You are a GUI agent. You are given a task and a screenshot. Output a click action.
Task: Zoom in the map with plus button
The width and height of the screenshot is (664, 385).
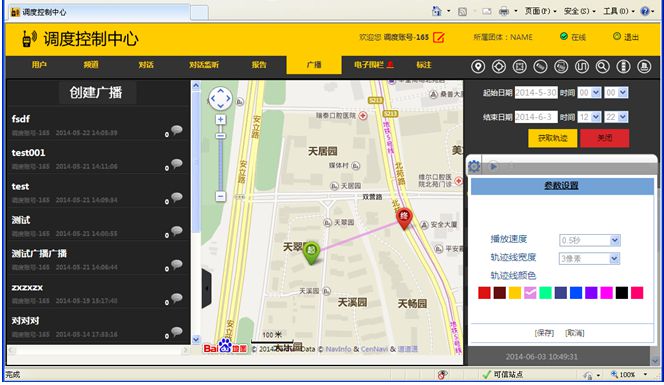(220, 119)
